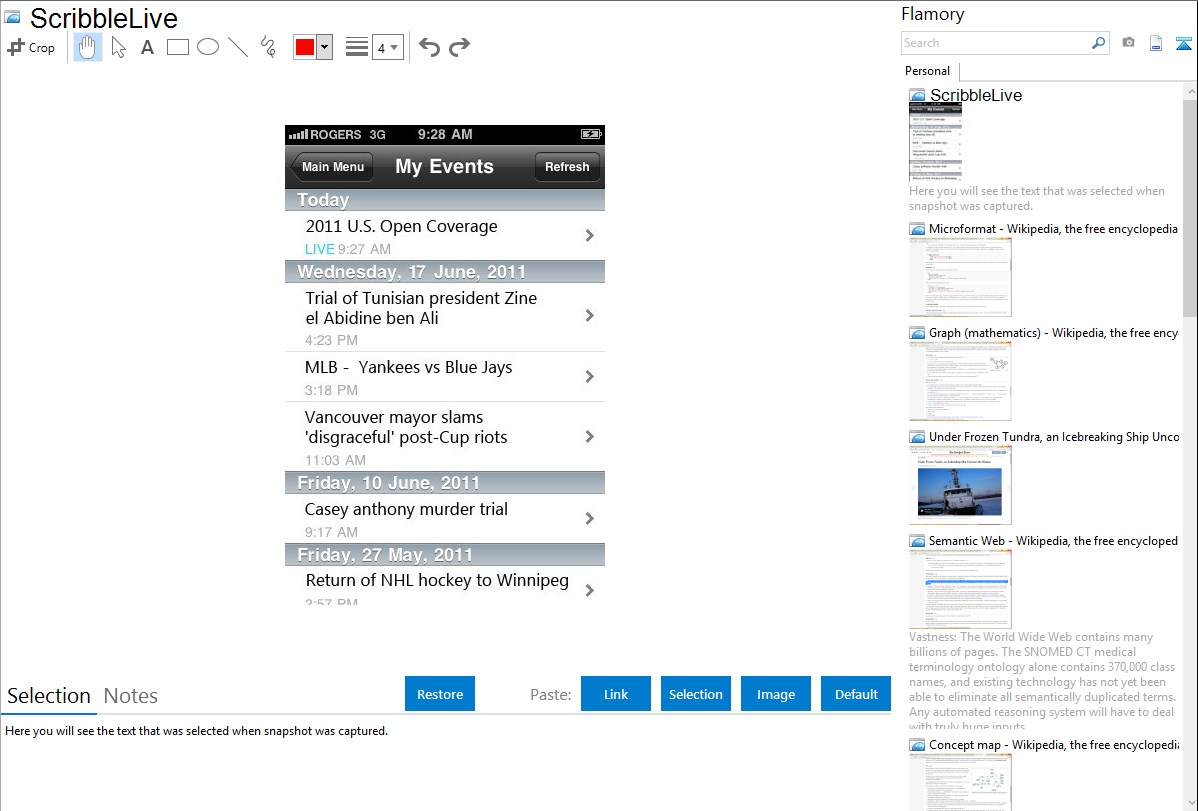The height and width of the screenshot is (811, 1198).
Task: Click the icon beside Microformat snapshot title
Action: (x=917, y=229)
